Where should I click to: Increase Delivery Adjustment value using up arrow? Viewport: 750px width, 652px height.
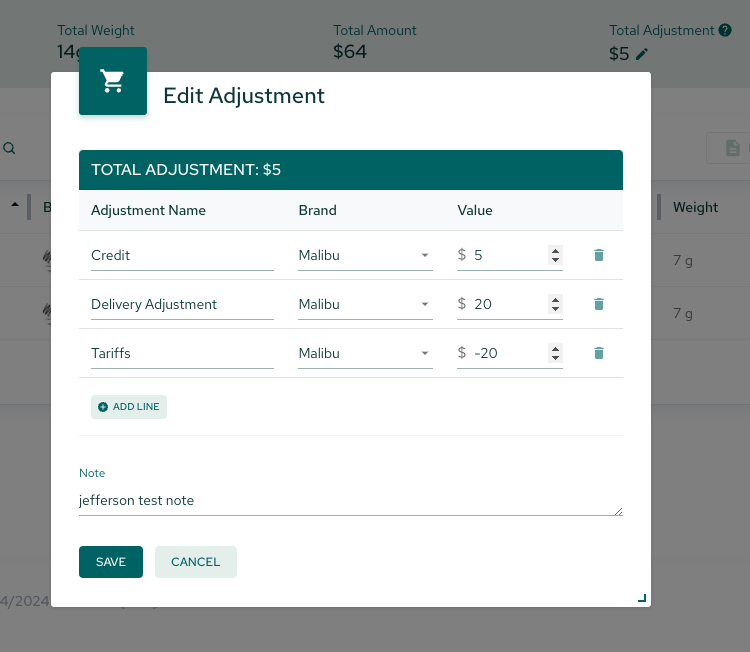coord(555,300)
